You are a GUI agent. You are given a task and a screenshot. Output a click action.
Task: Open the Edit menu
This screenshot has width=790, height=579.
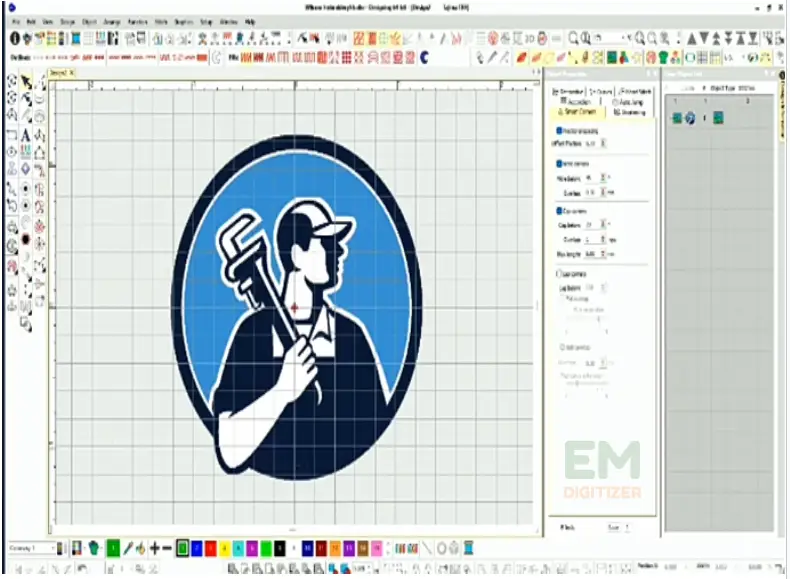tap(31, 22)
